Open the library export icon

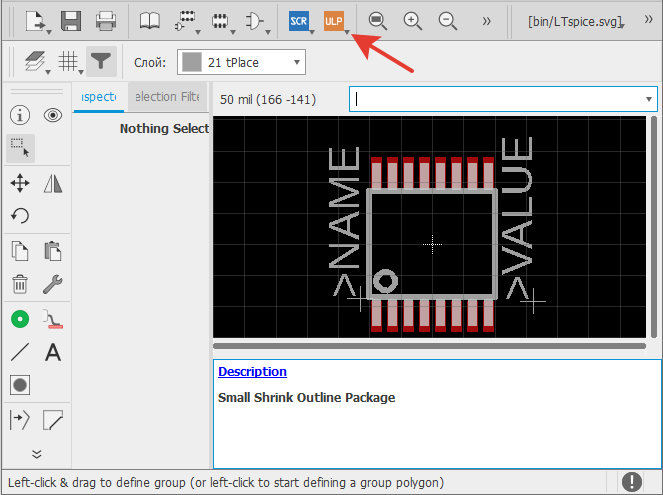[35, 21]
